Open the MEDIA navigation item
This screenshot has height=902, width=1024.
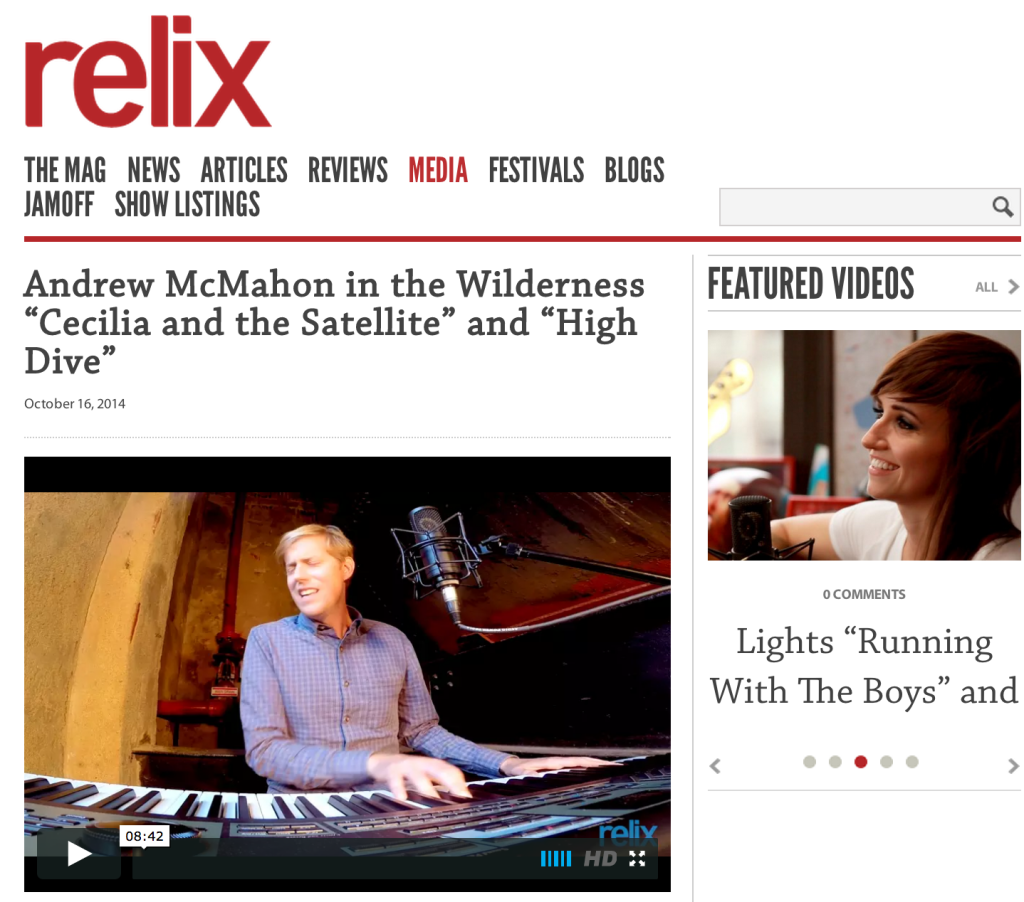(438, 170)
